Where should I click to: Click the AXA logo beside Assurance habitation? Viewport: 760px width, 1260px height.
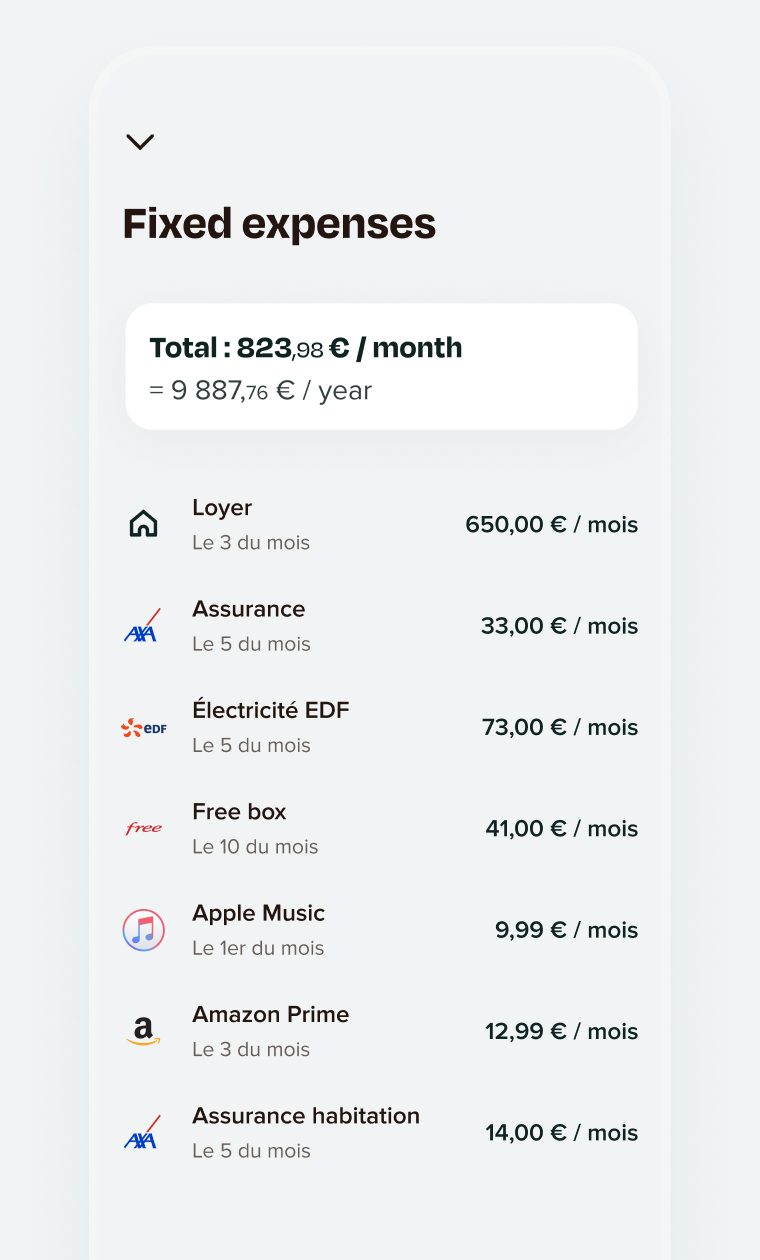tap(143, 1132)
